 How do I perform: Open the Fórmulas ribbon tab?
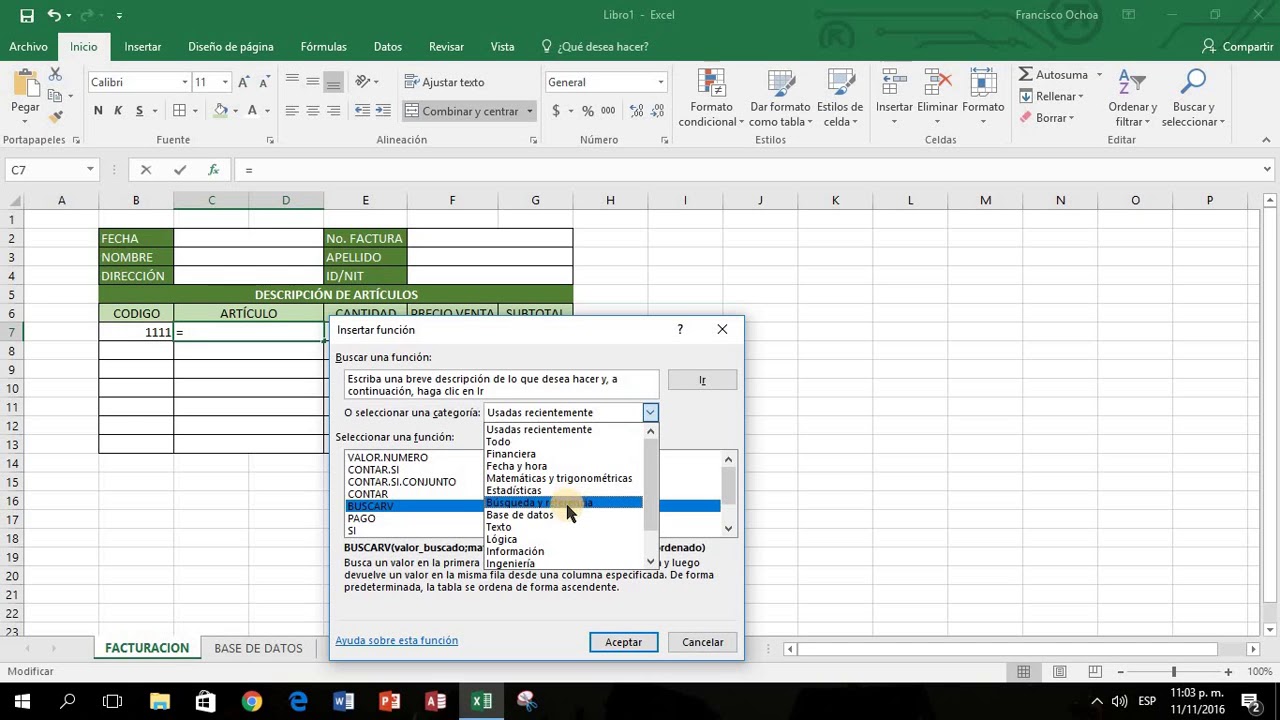pyautogui.click(x=324, y=47)
